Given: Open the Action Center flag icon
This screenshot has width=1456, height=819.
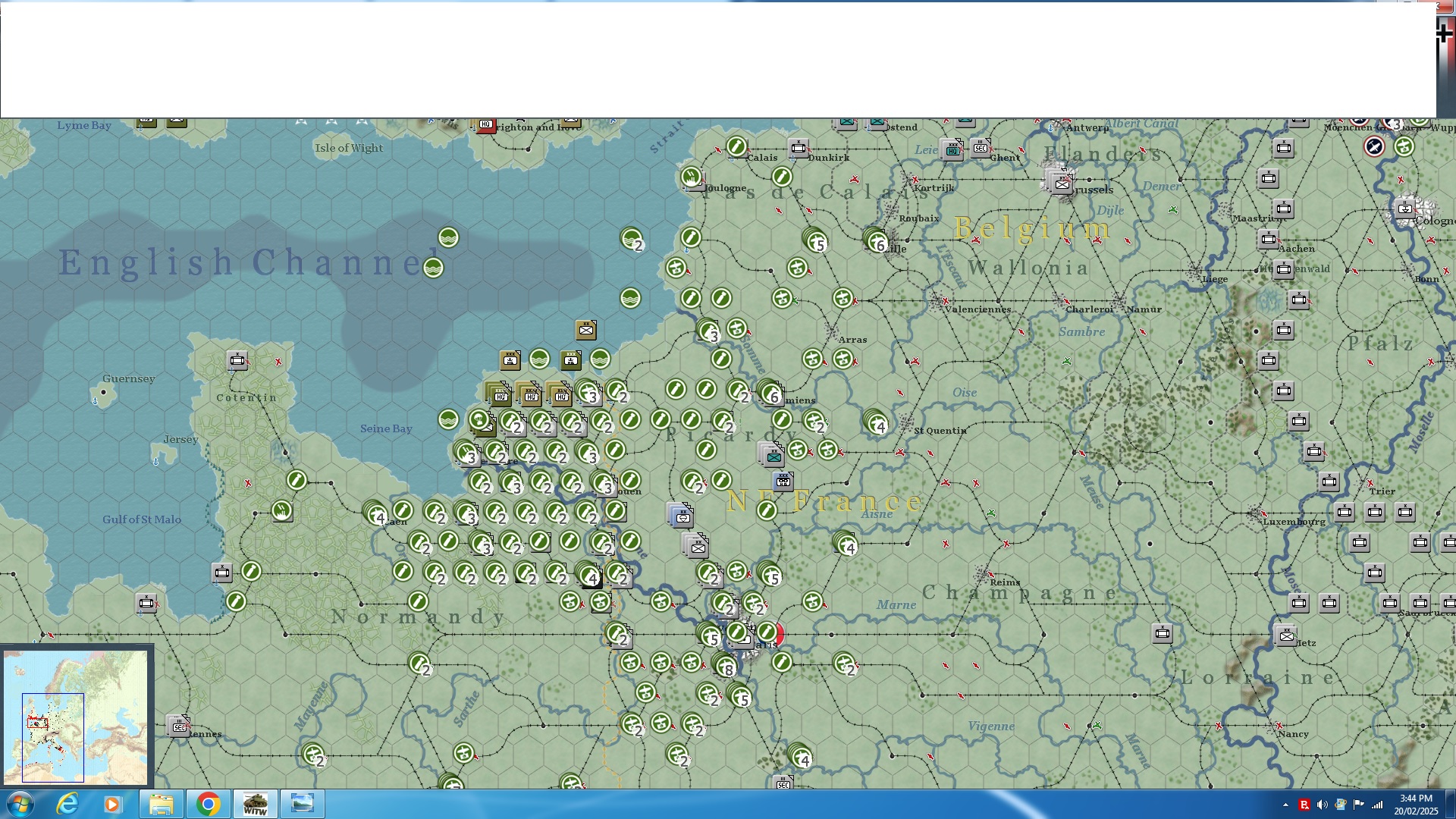Looking at the screenshot, I should (x=1358, y=805).
